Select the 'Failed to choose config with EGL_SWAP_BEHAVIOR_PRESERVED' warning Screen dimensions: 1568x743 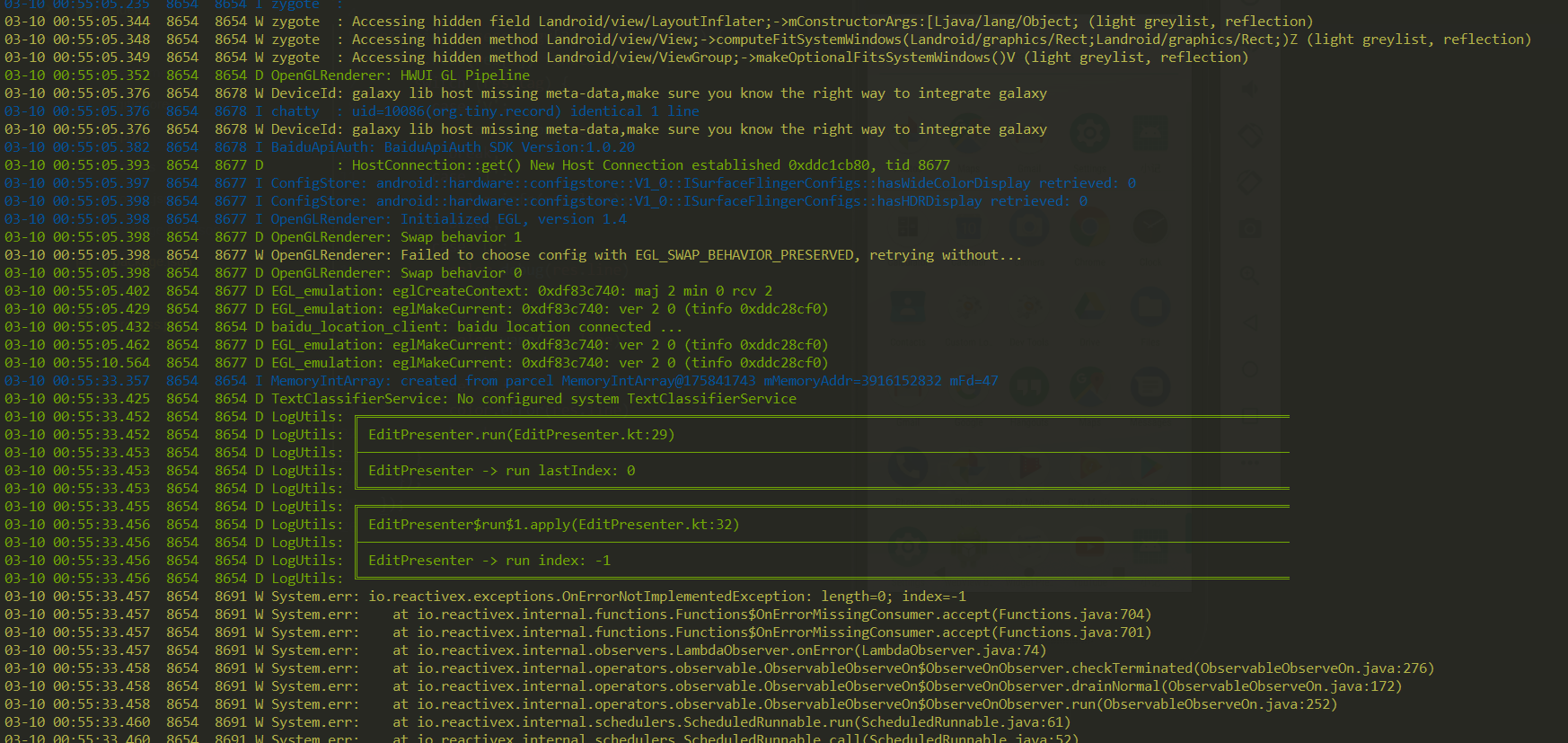[x=513, y=255]
